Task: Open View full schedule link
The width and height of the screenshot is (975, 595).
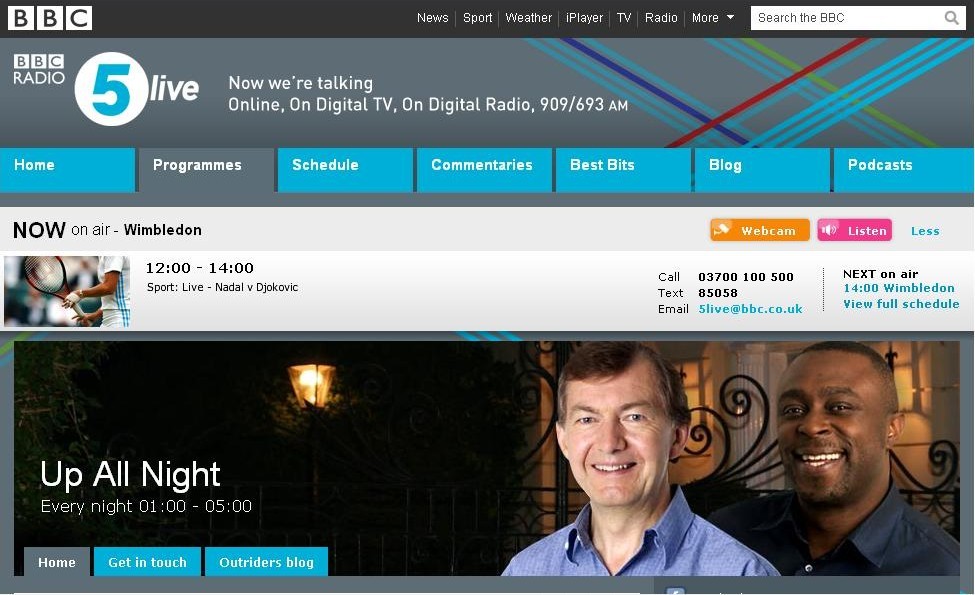Action: [900, 304]
